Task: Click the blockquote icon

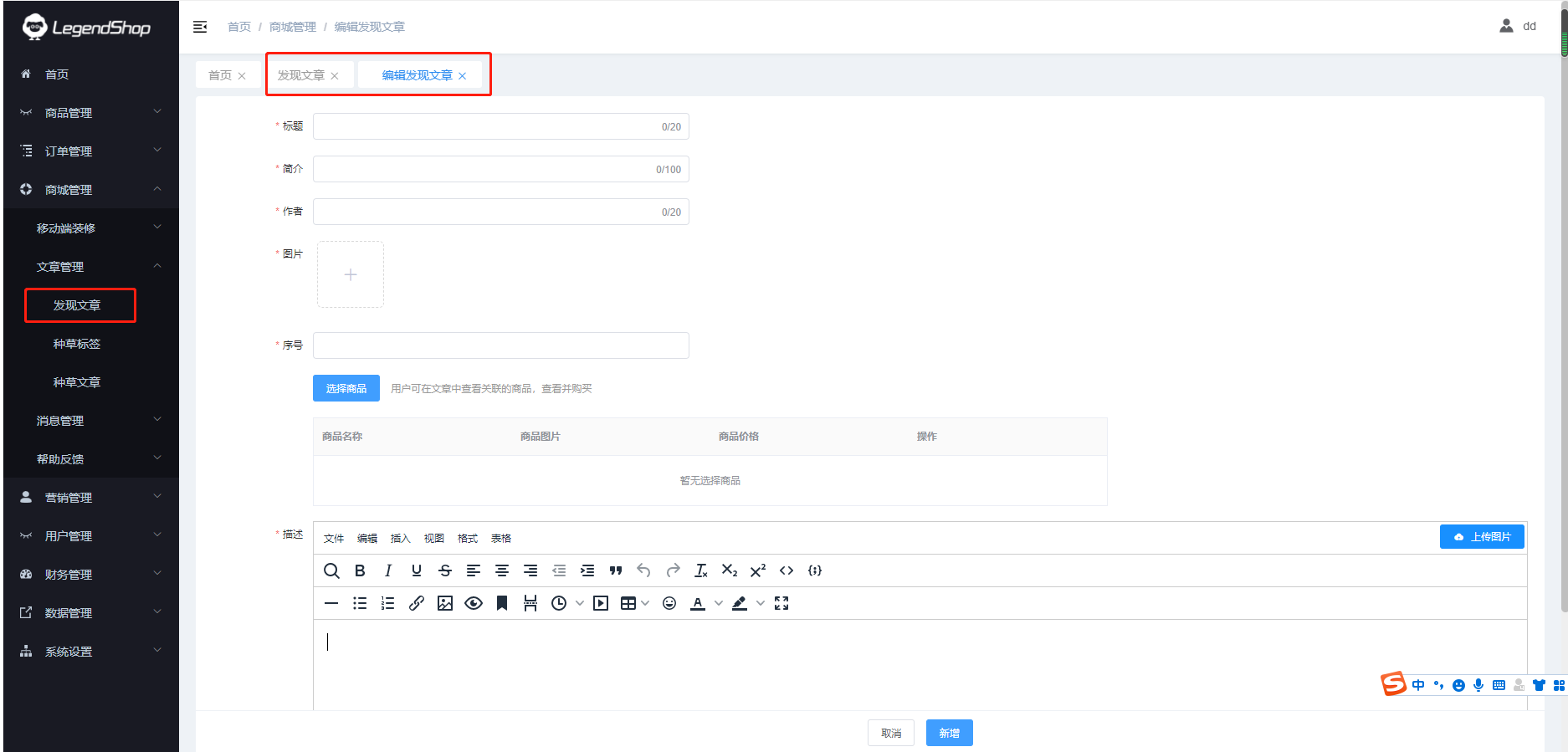Action: (616, 570)
